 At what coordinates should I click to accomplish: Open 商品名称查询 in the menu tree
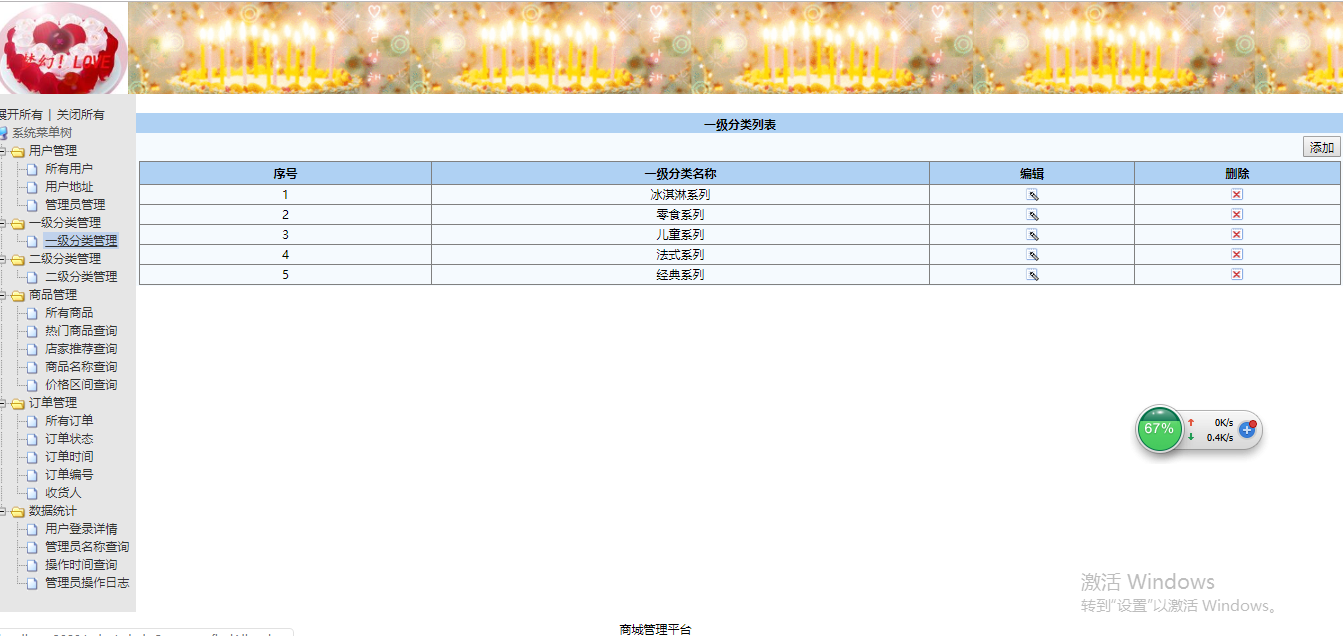click(x=81, y=367)
